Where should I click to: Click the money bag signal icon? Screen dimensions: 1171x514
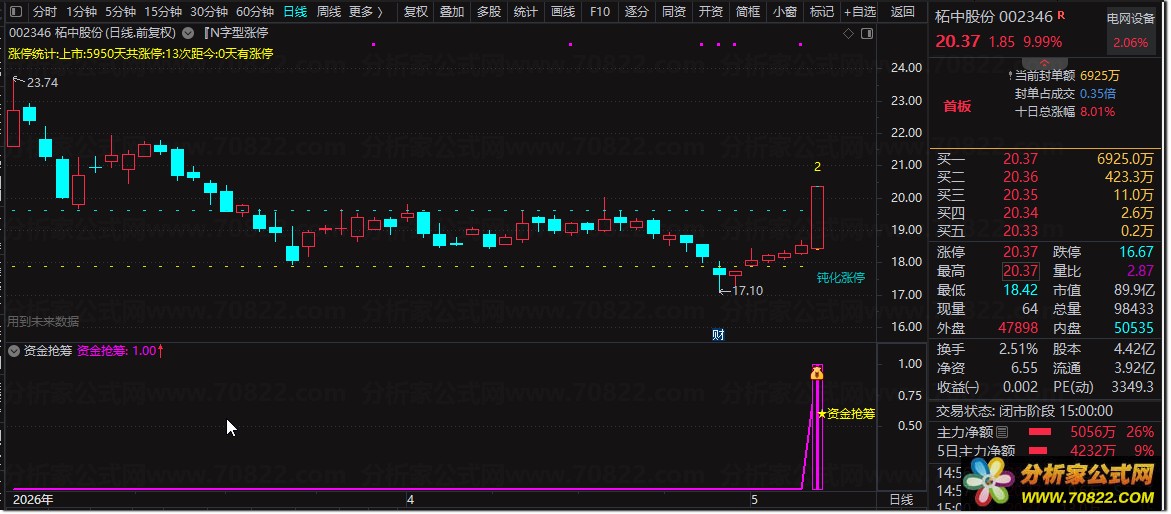pos(817,372)
